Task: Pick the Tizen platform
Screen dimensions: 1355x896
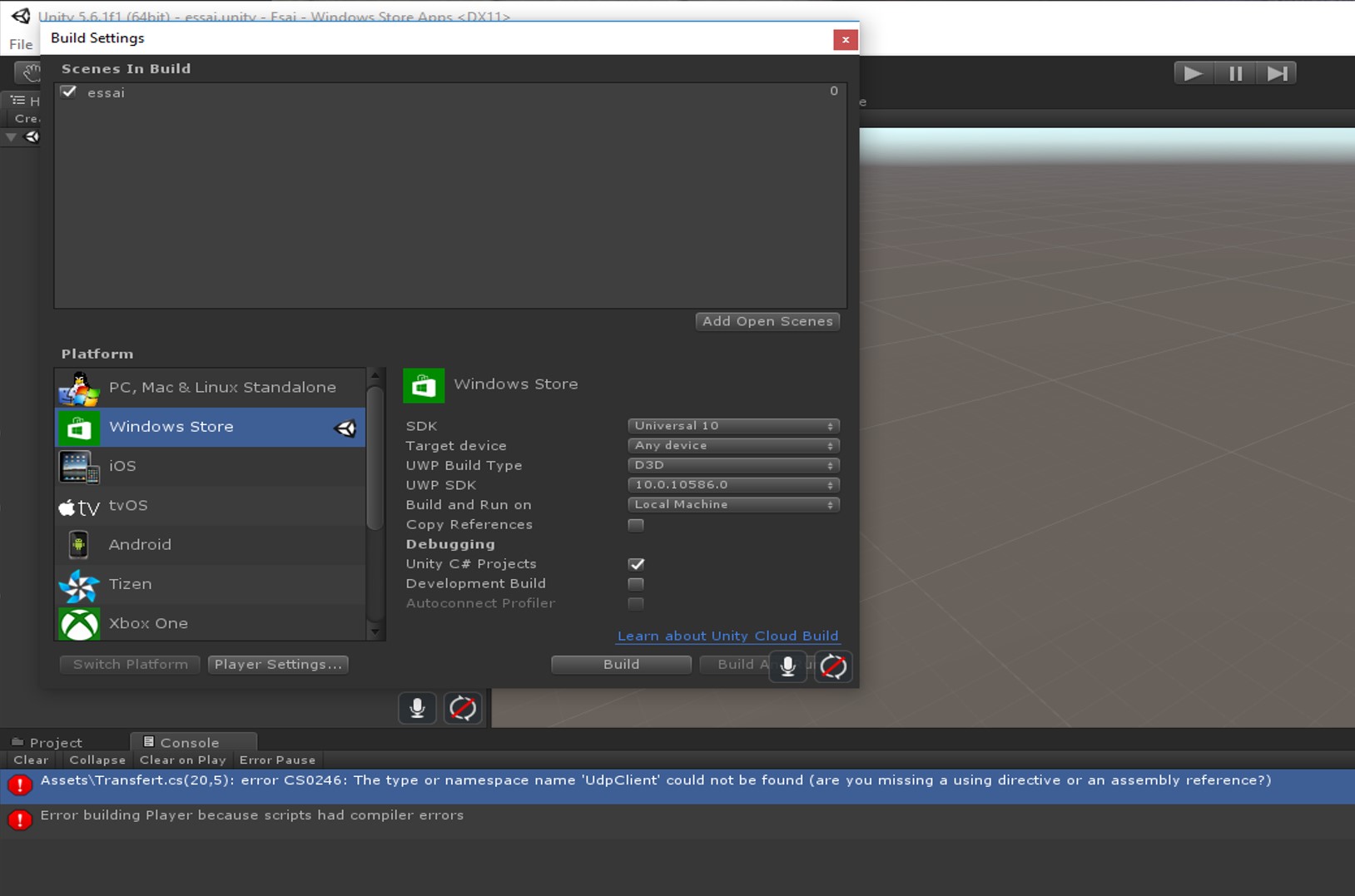Action: [x=211, y=584]
